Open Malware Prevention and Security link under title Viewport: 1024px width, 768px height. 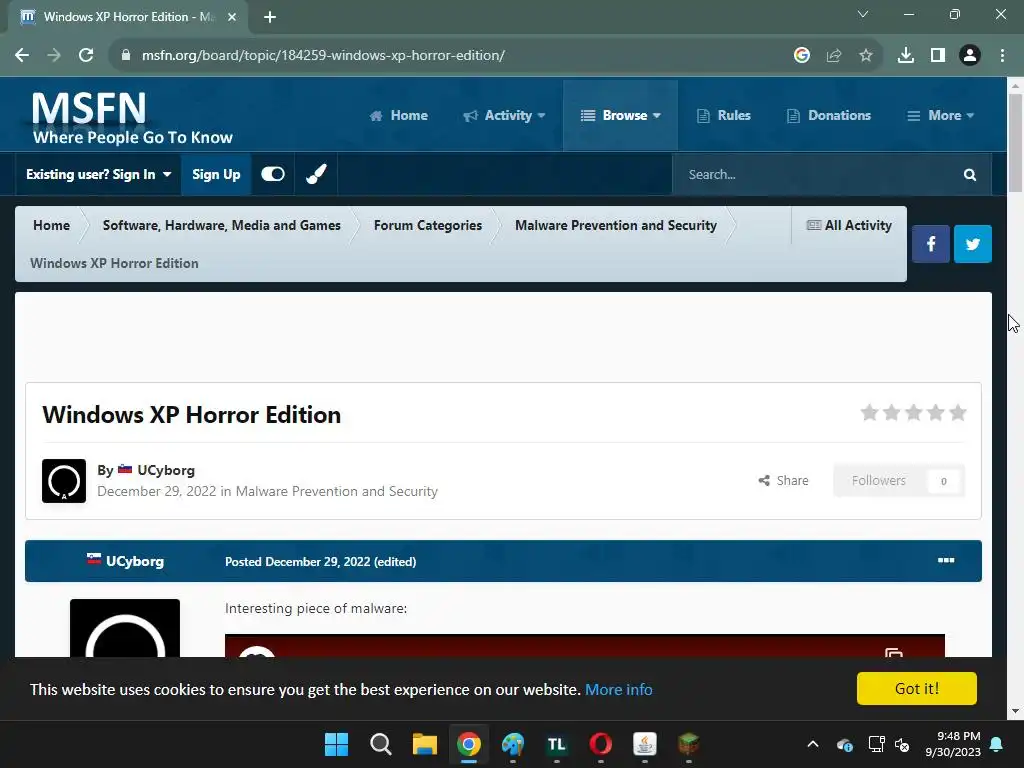pos(336,491)
